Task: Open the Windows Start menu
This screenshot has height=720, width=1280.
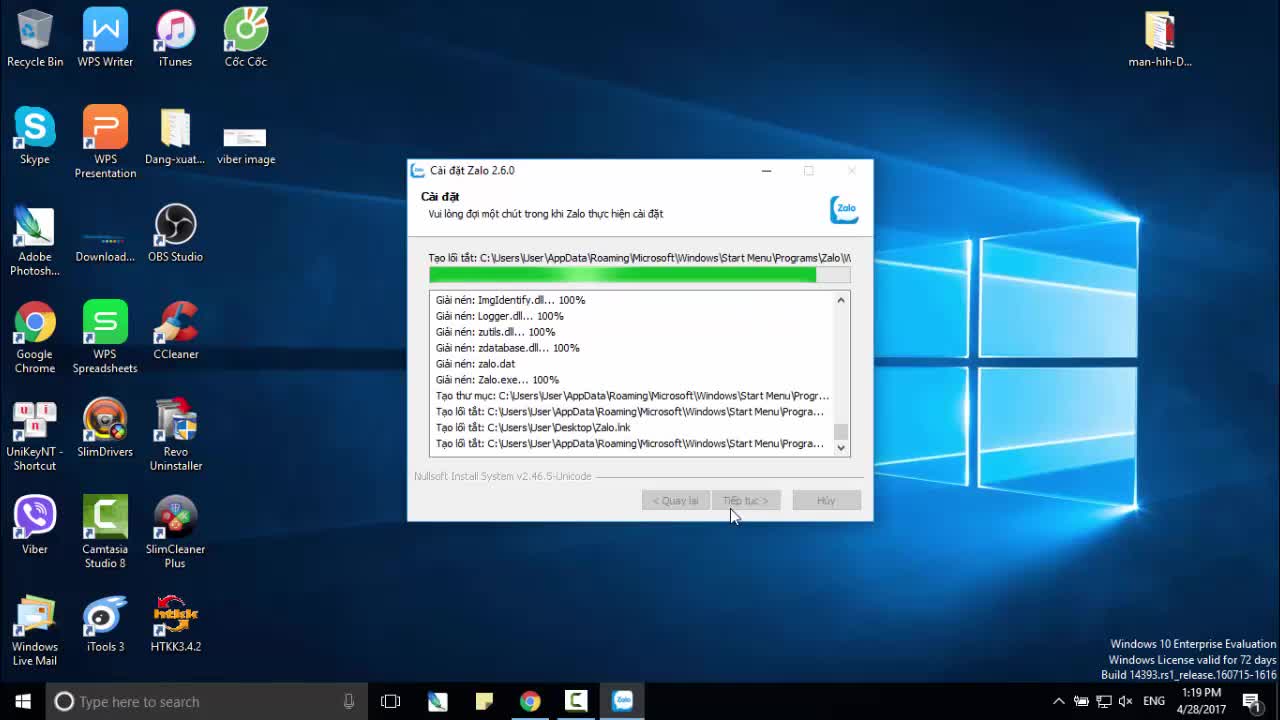Action: (x=23, y=701)
